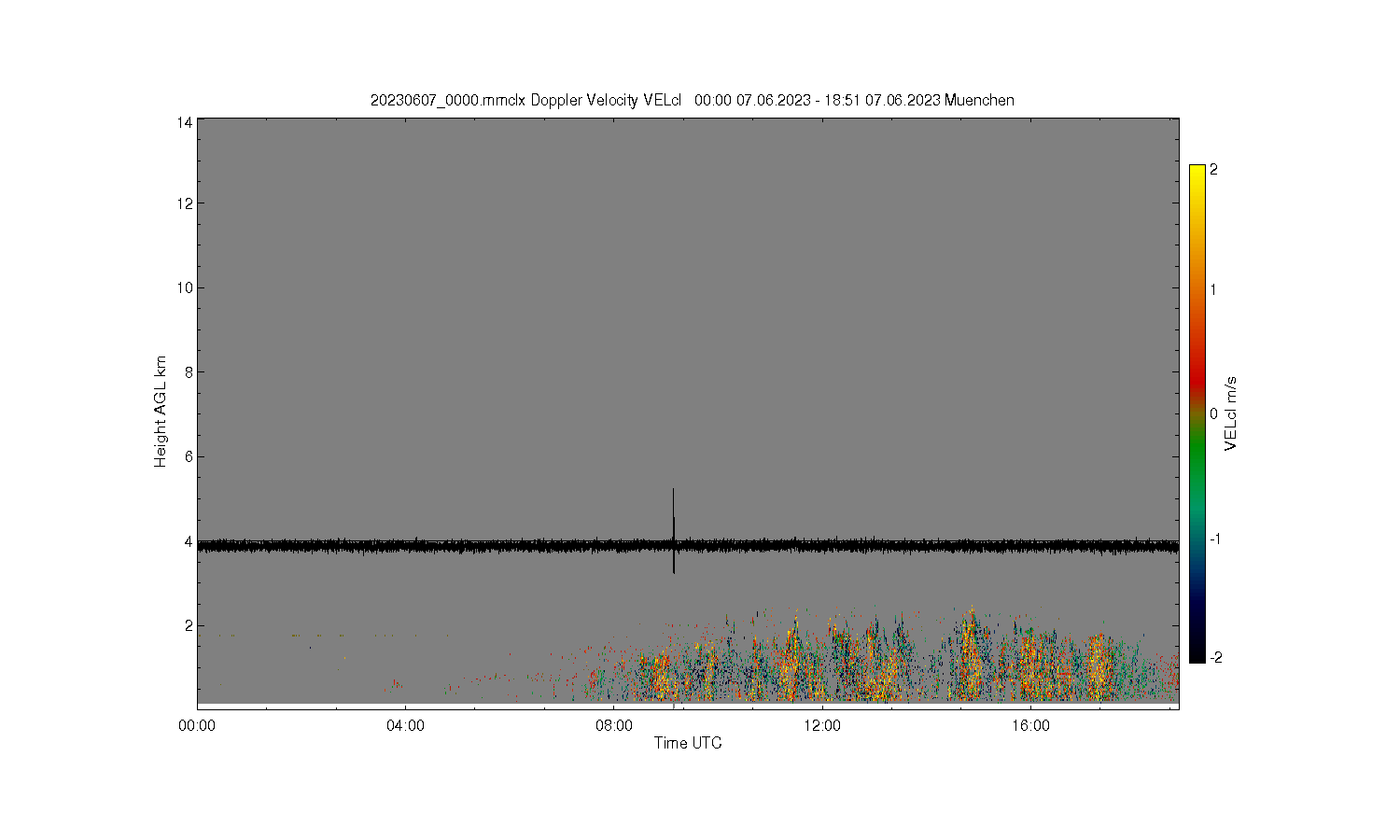The image size is (1400, 840).
Task: Click the height axis label '4'
Action: tap(189, 541)
